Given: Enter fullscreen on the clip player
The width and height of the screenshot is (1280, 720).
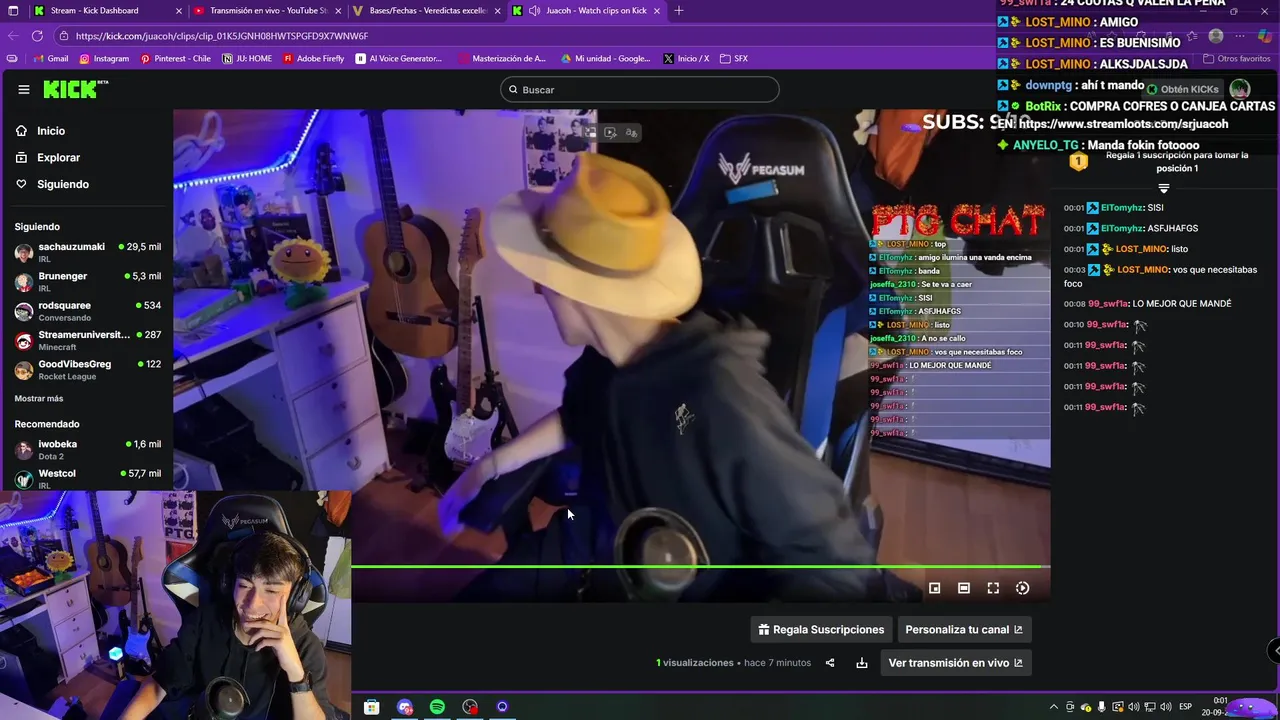Looking at the screenshot, I should click(x=993, y=588).
